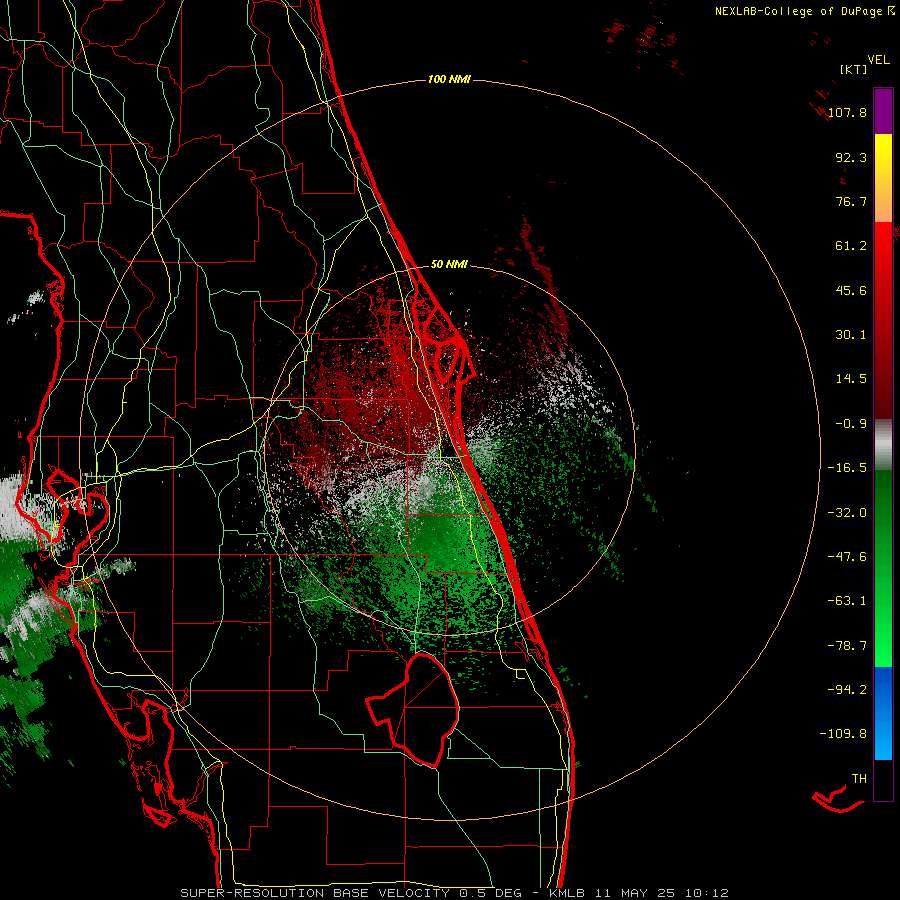Click the -47.6 legend value

point(847,557)
